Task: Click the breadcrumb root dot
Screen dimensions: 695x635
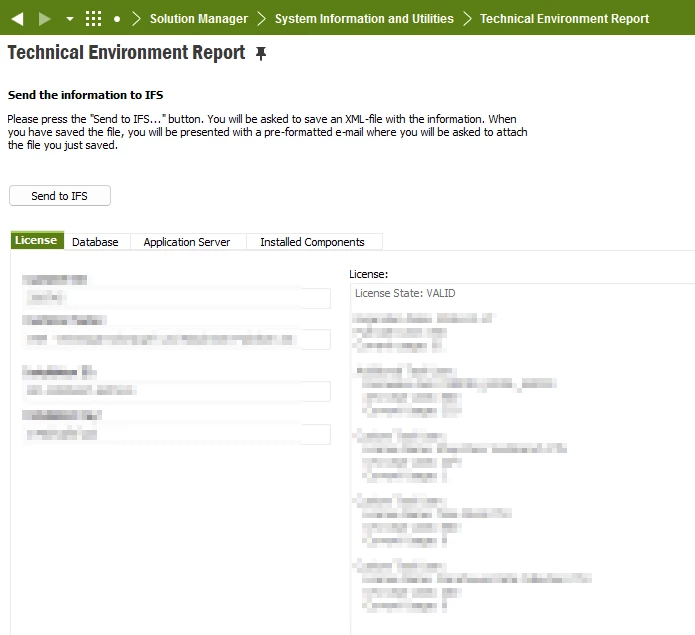Action: pyautogui.click(x=117, y=19)
